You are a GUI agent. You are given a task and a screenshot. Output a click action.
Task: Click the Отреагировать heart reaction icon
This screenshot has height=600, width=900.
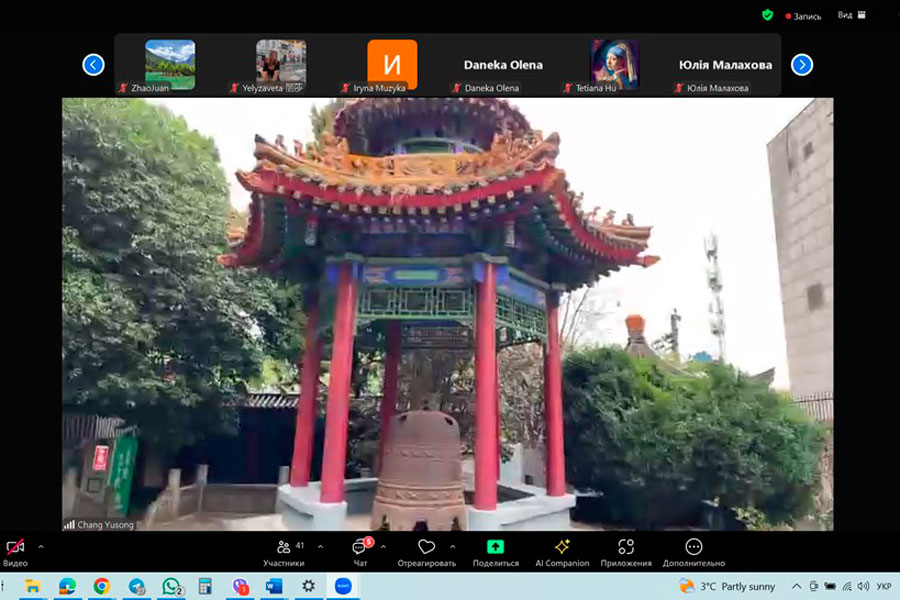coord(426,548)
